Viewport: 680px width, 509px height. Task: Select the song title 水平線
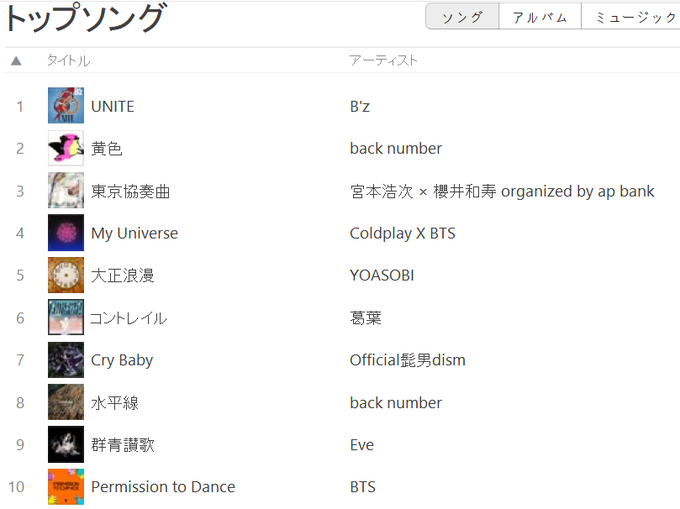pyautogui.click(x=115, y=403)
